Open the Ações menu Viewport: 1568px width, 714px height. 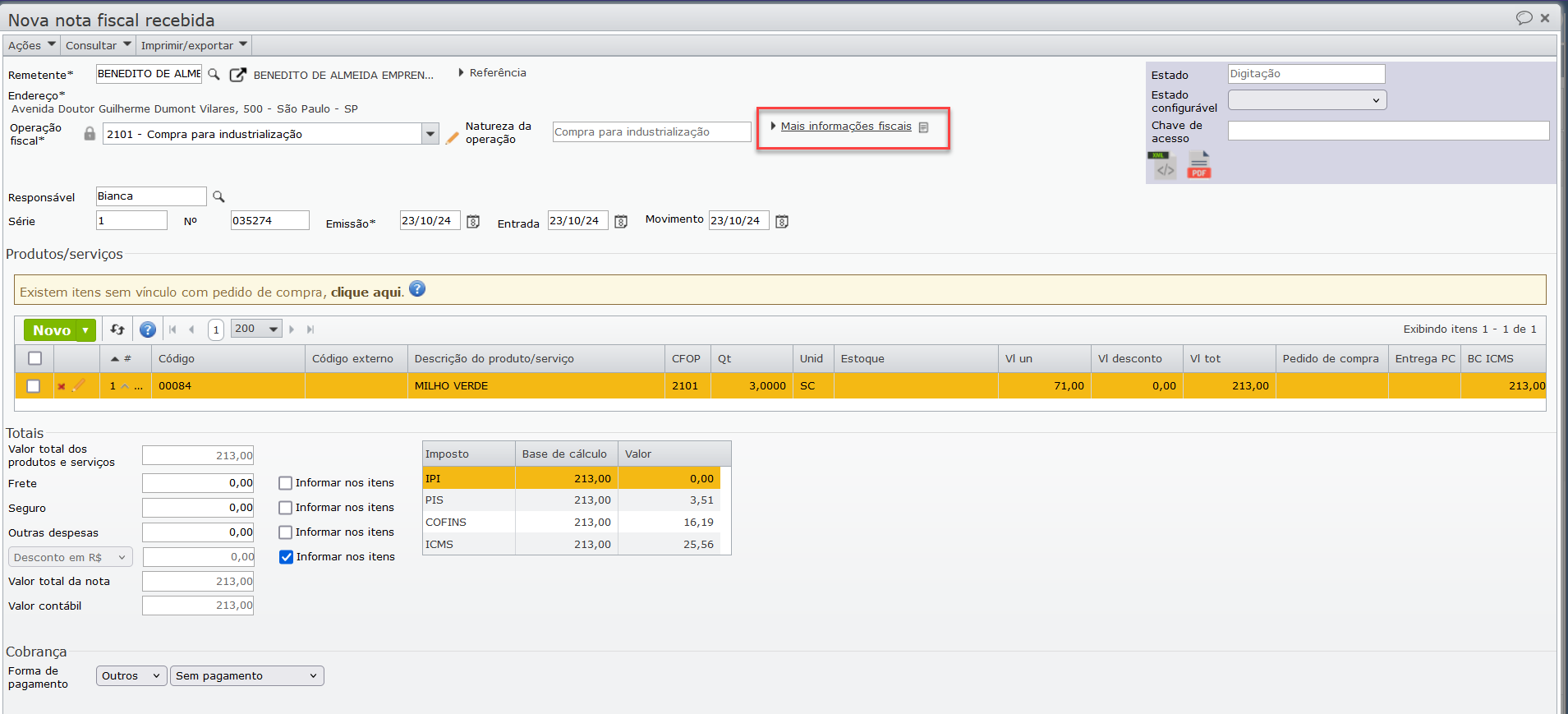(x=31, y=45)
